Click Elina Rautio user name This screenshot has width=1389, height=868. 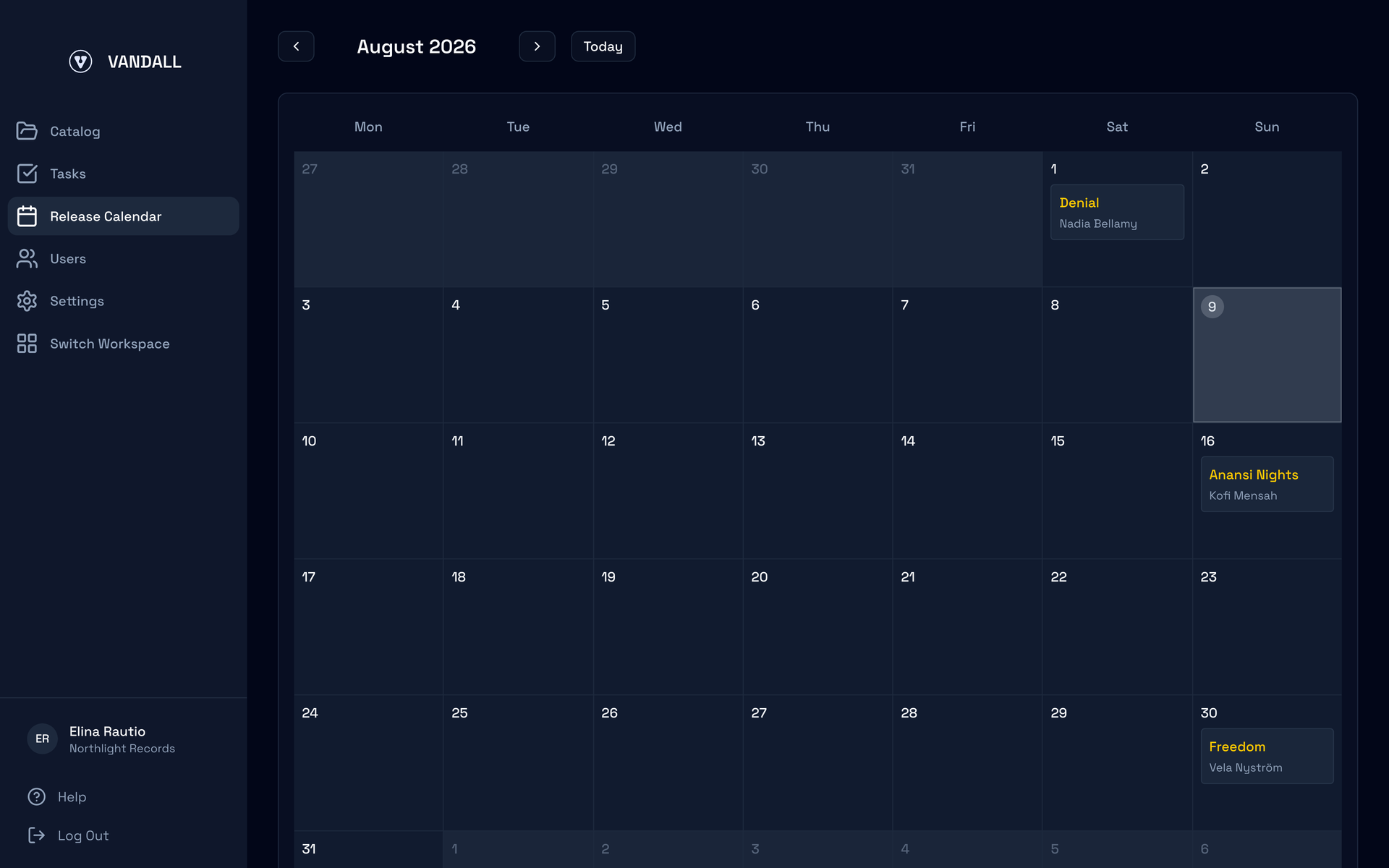[x=107, y=731]
